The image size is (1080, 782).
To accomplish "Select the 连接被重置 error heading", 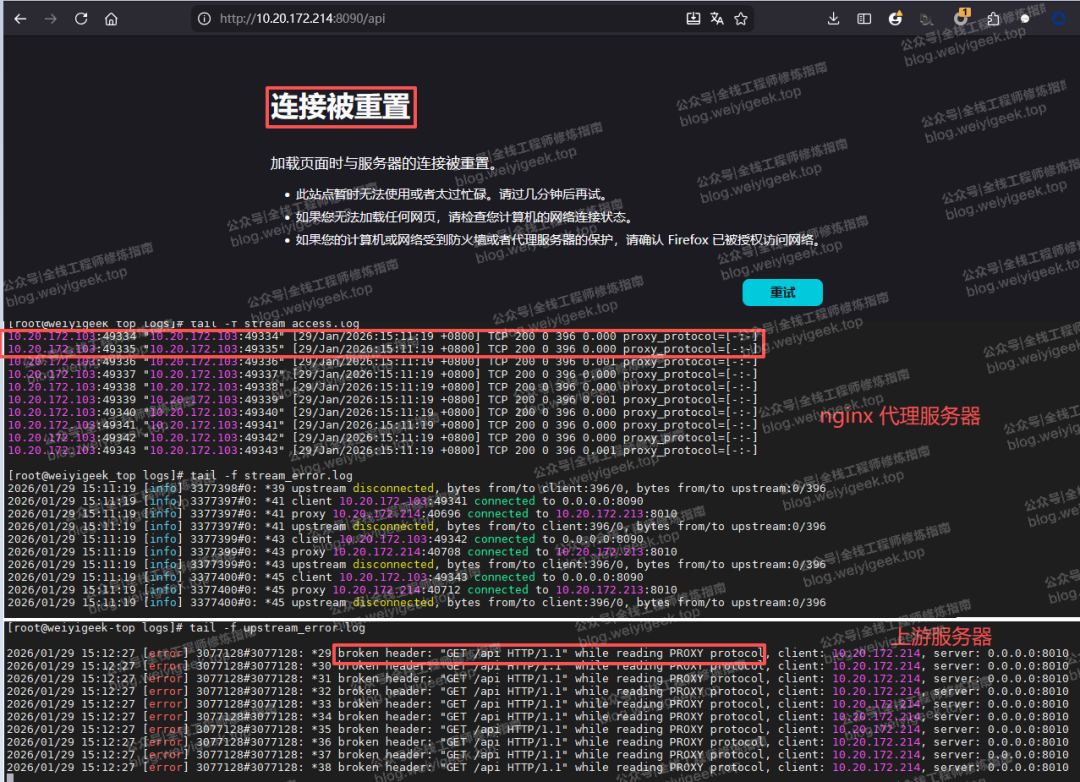I will 341,107.
